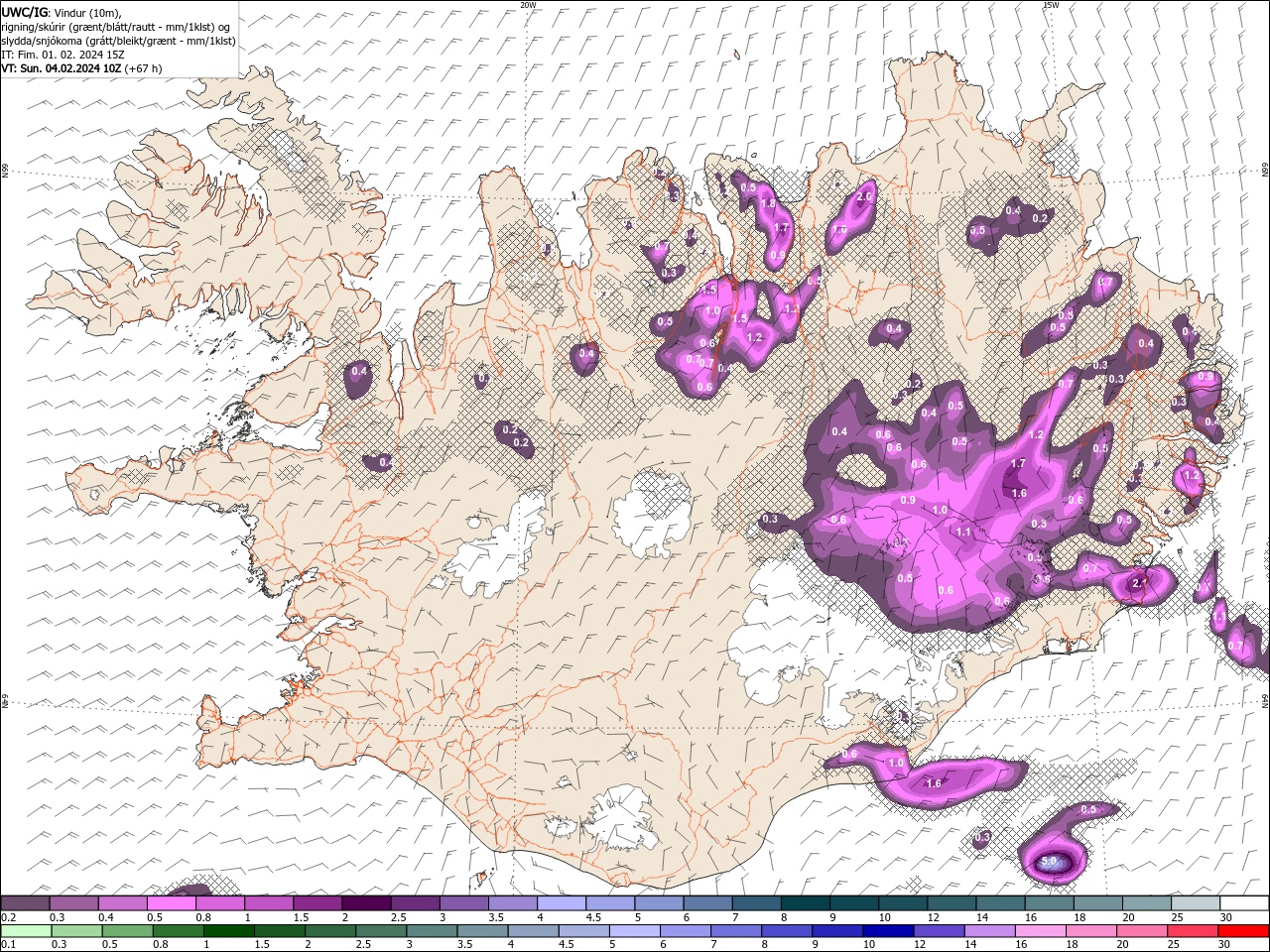Select the dark green 1 swatch in rain legend
This screenshot has height=952, width=1270.
[228, 930]
